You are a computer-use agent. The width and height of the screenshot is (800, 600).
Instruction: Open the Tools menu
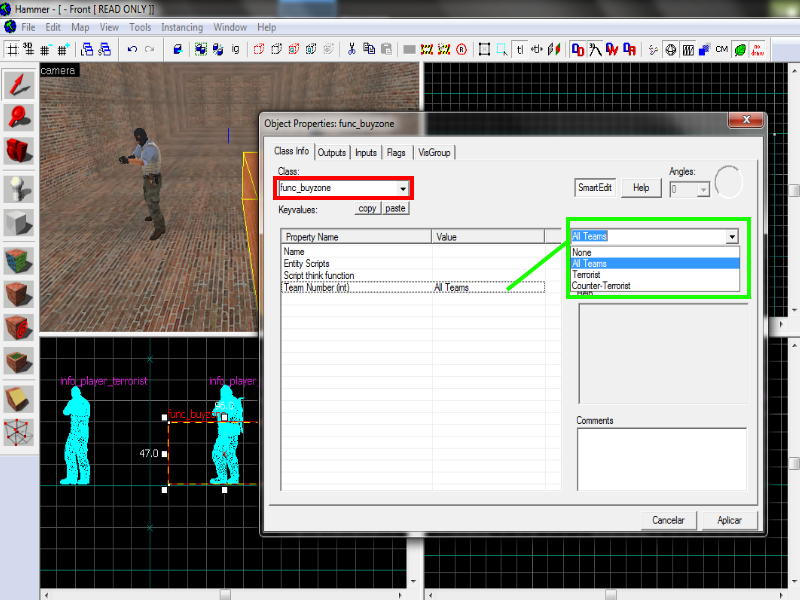(140, 27)
